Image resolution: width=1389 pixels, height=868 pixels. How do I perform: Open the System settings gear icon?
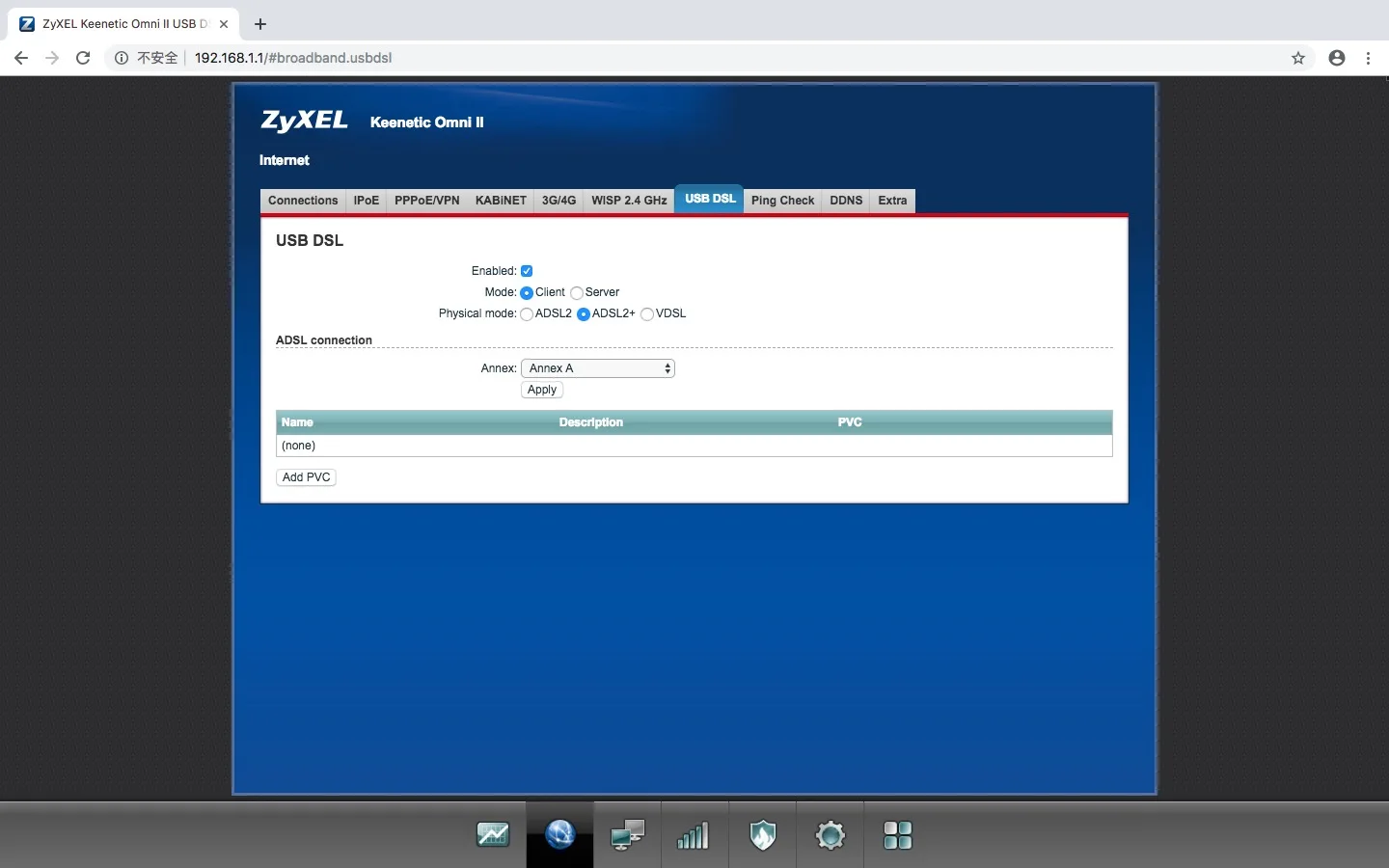click(831, 834)
